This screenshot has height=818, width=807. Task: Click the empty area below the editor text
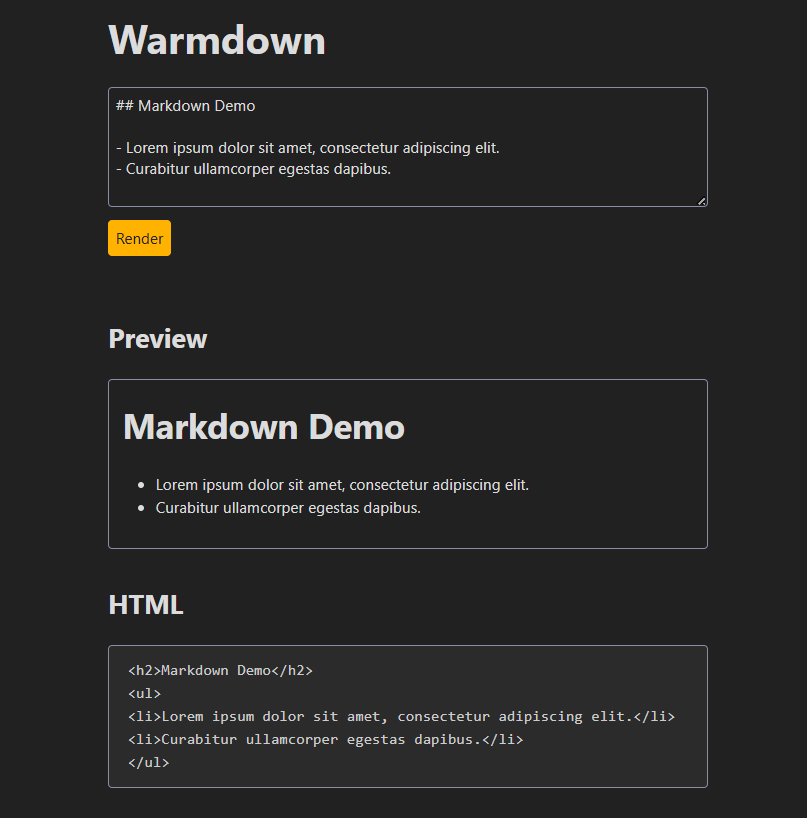tap(400, 191)
